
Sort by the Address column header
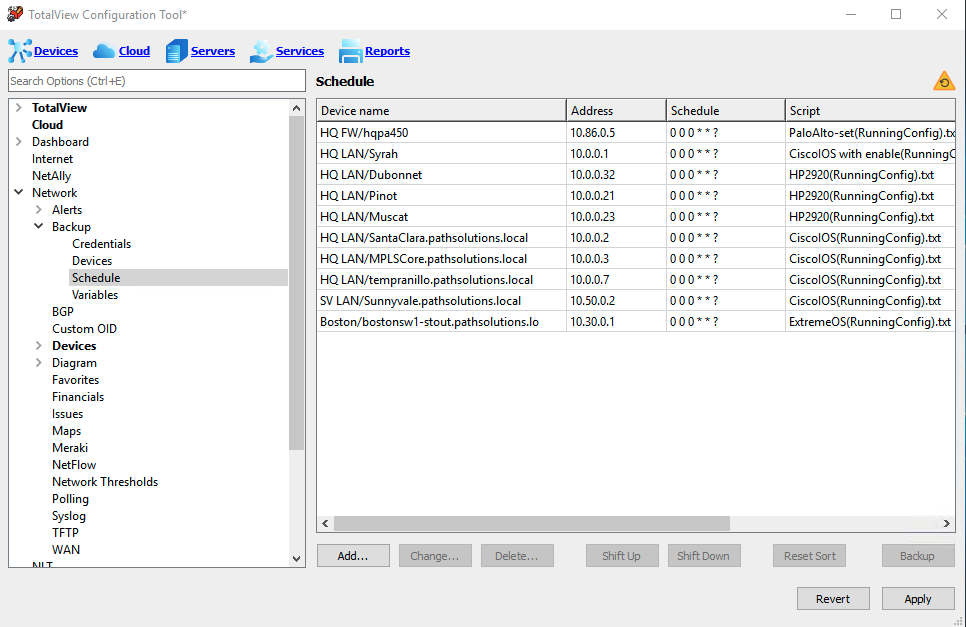pyautogui.click(x=615, y=110)
